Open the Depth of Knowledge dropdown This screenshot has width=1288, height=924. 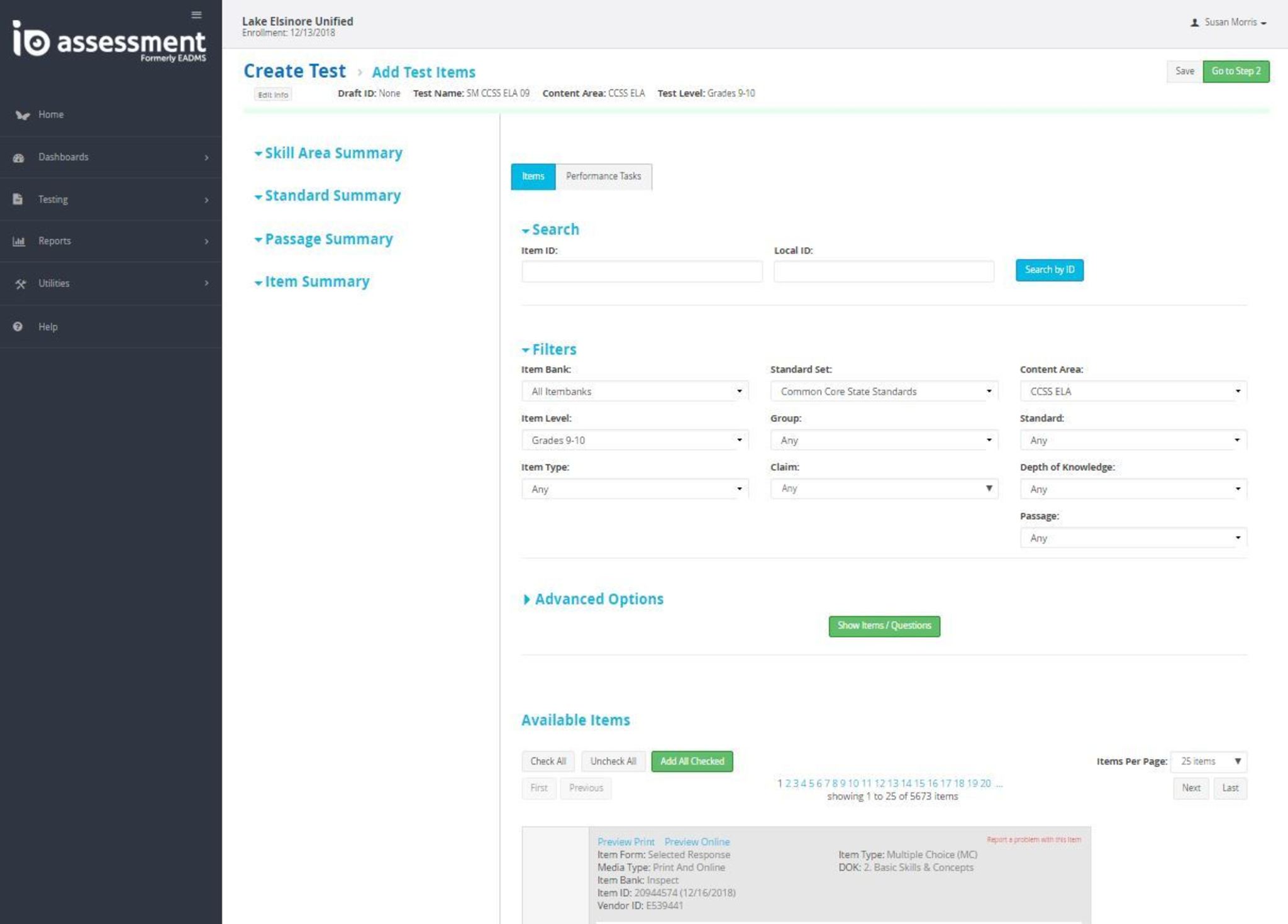coord(1133,489)
